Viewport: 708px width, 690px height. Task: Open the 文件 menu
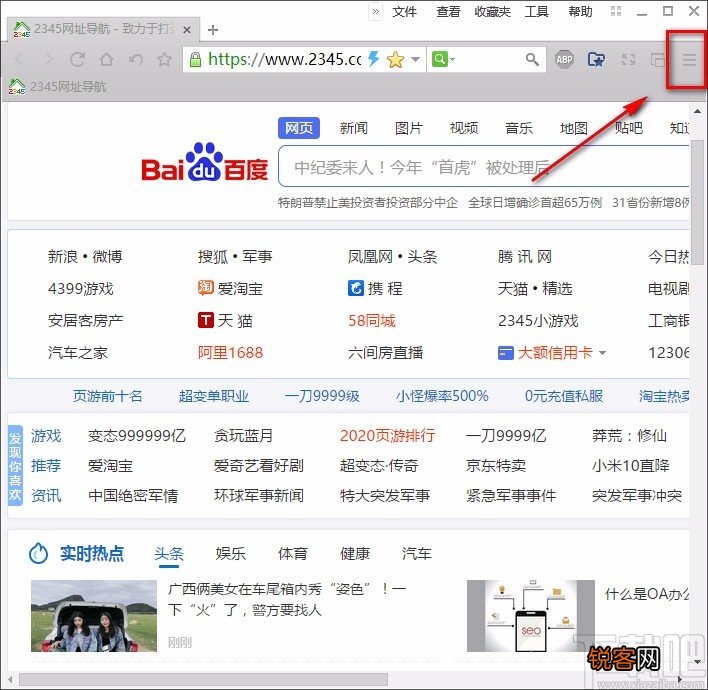tap(404, 11)
